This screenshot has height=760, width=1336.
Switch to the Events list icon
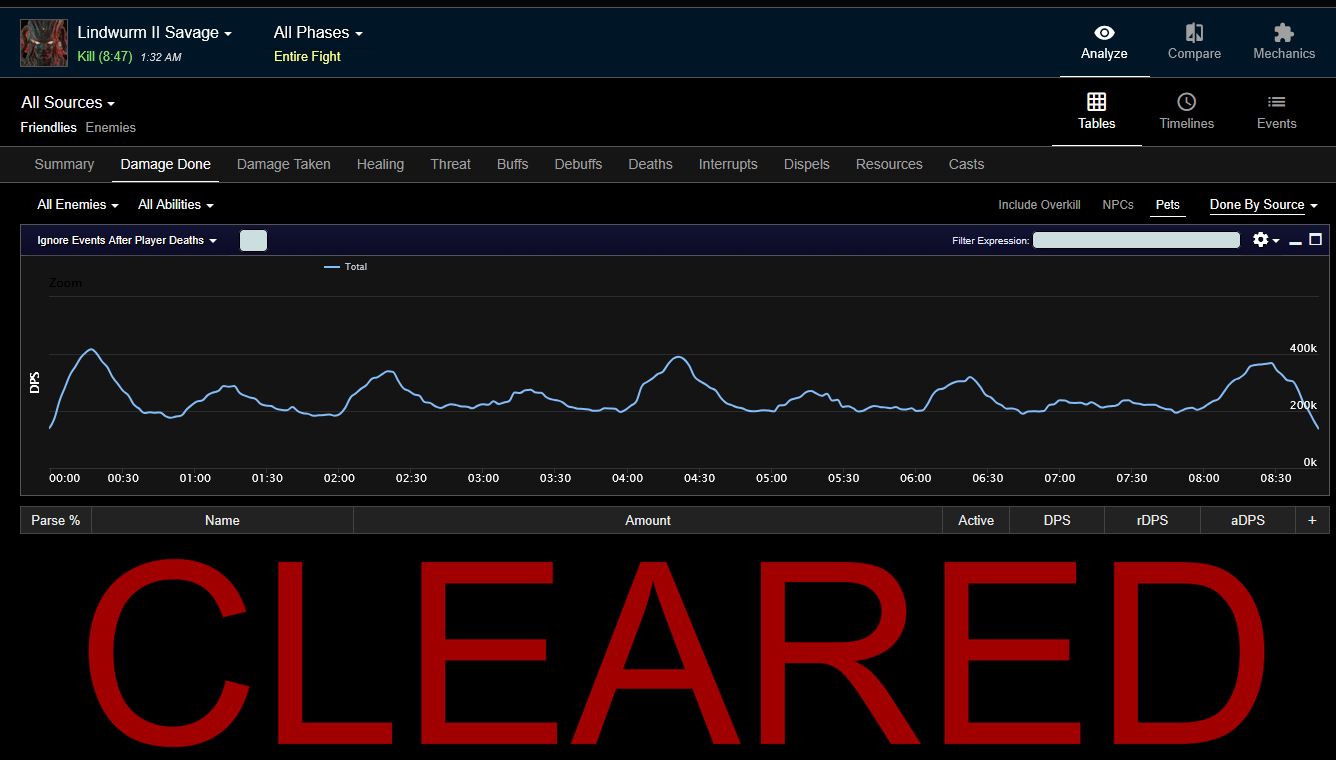click(1276, 102)
